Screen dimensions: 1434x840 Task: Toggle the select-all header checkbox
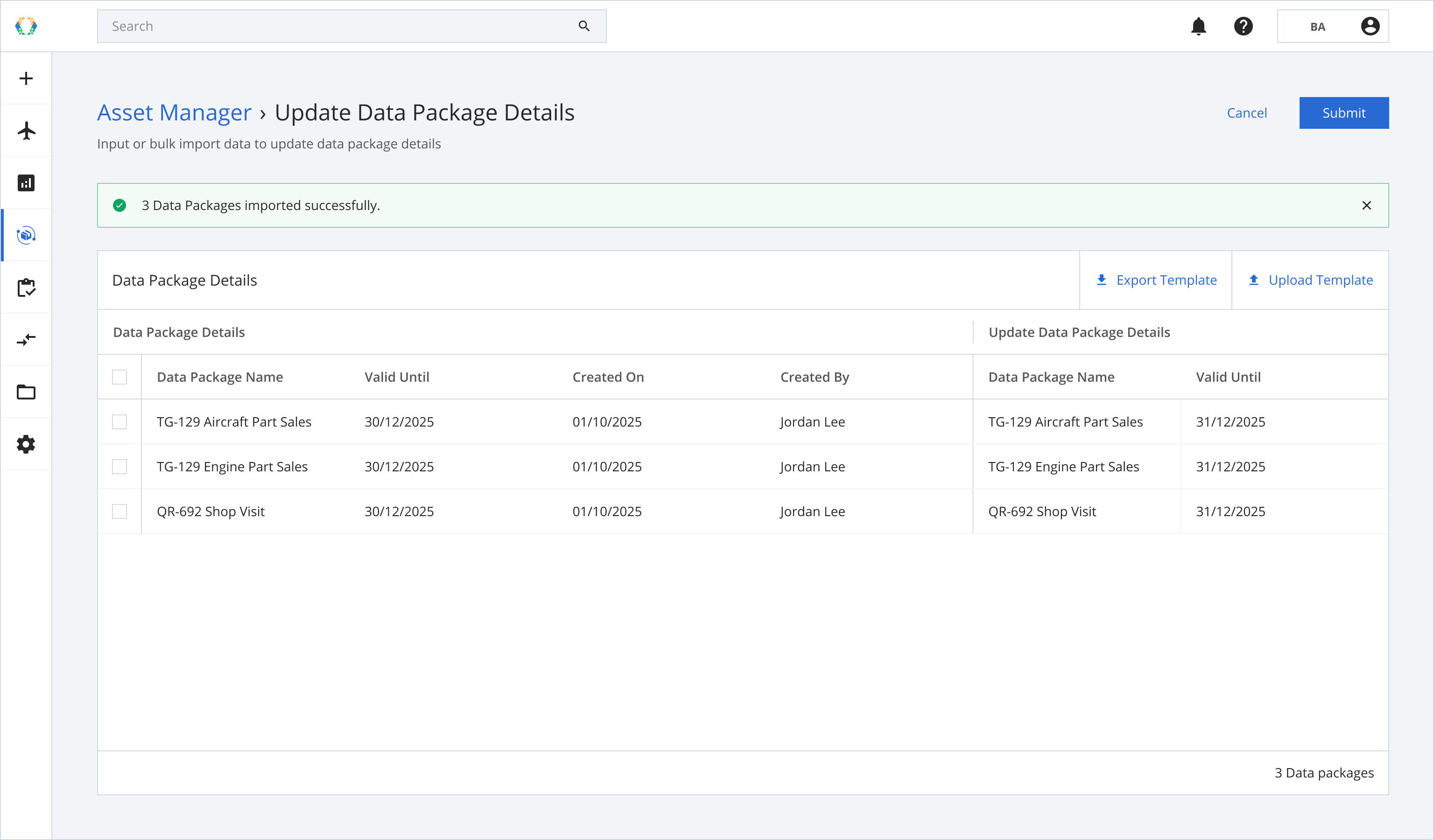(x=119, y=377)
